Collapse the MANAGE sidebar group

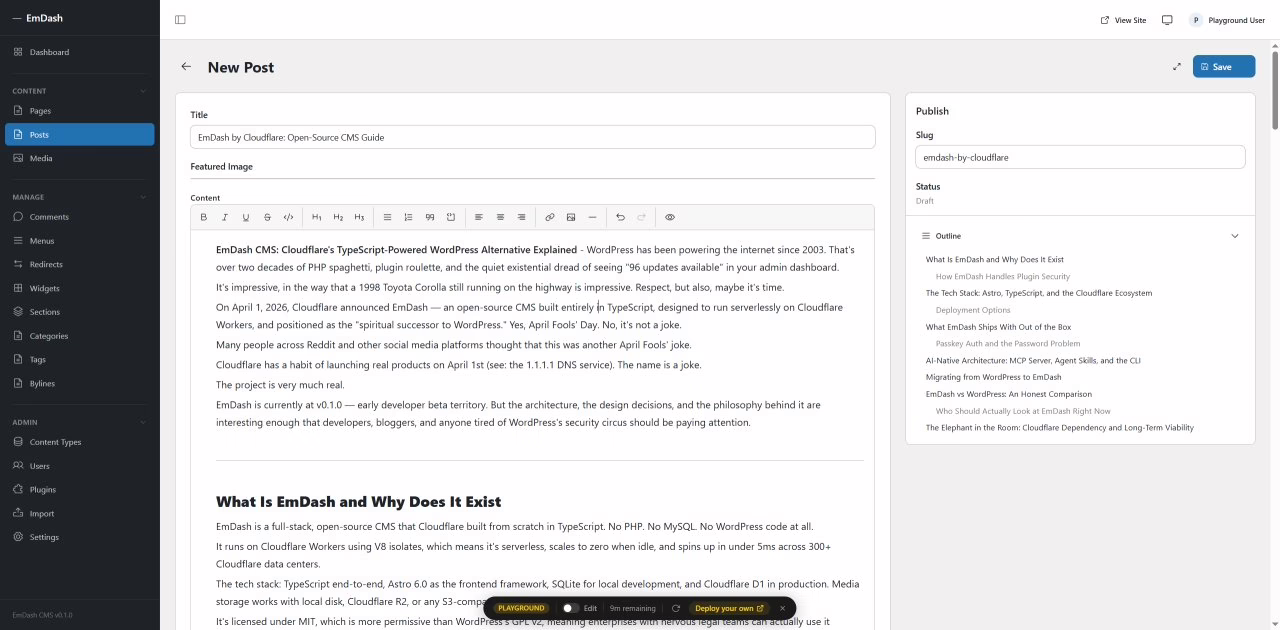[x=143, y=197]
